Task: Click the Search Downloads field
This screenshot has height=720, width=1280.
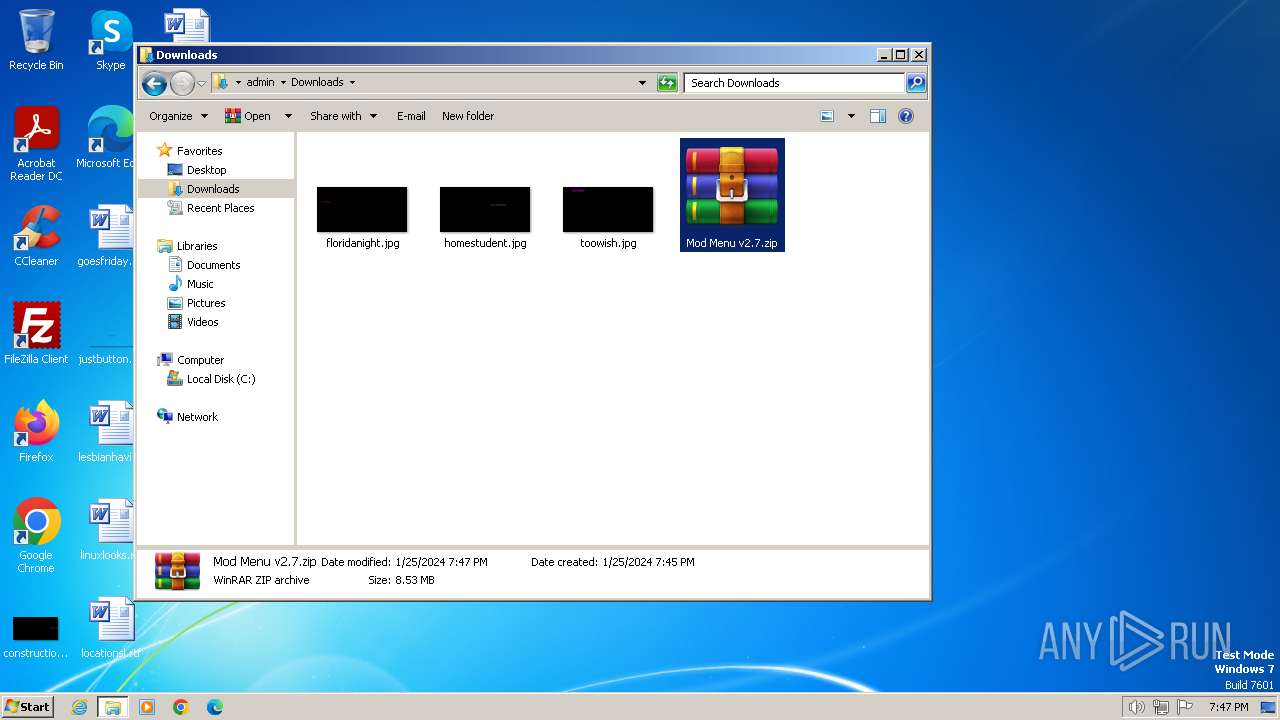Action: point(795,83)
